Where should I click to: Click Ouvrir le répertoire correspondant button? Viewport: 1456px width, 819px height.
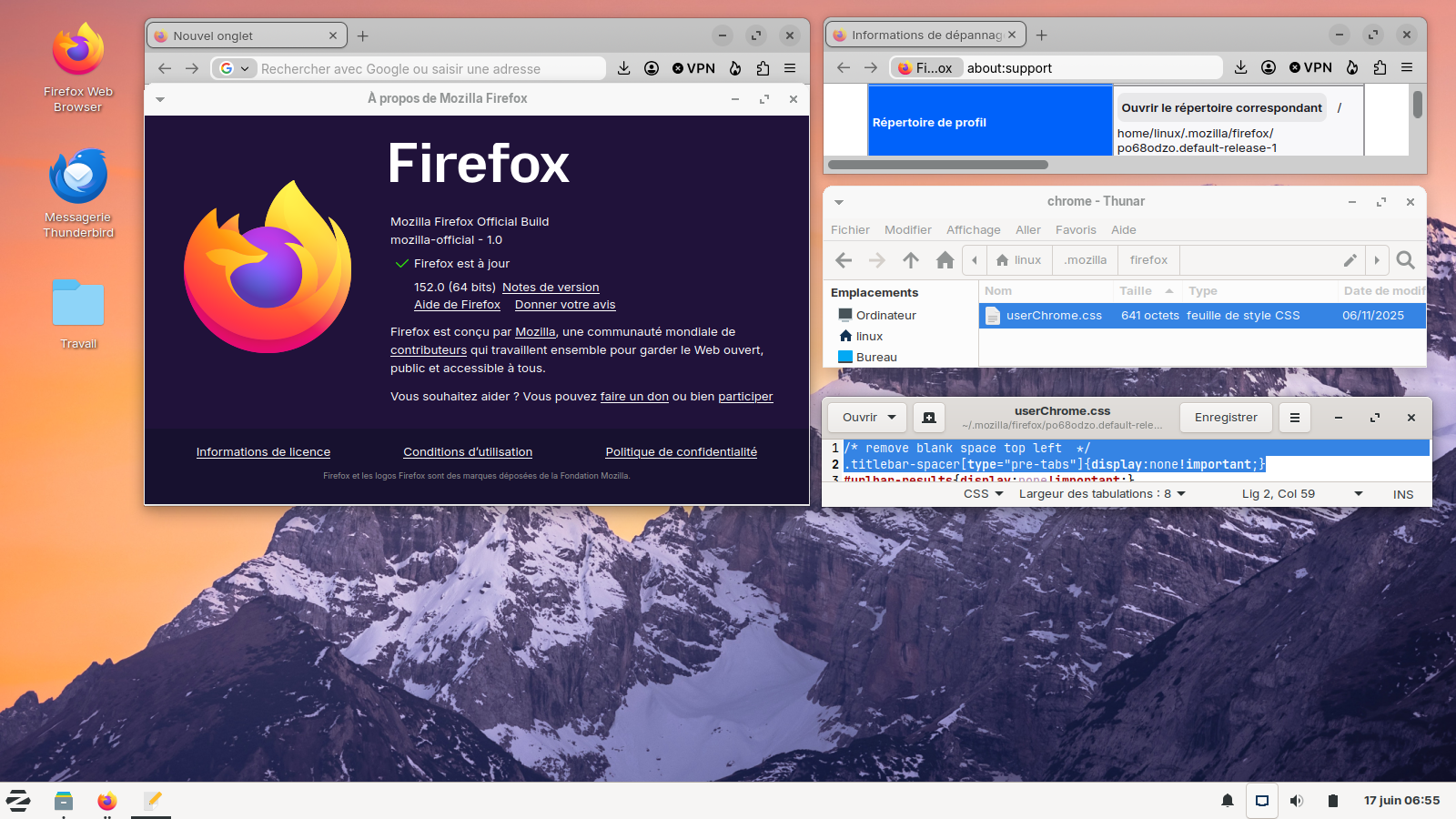coord(1221,107)
